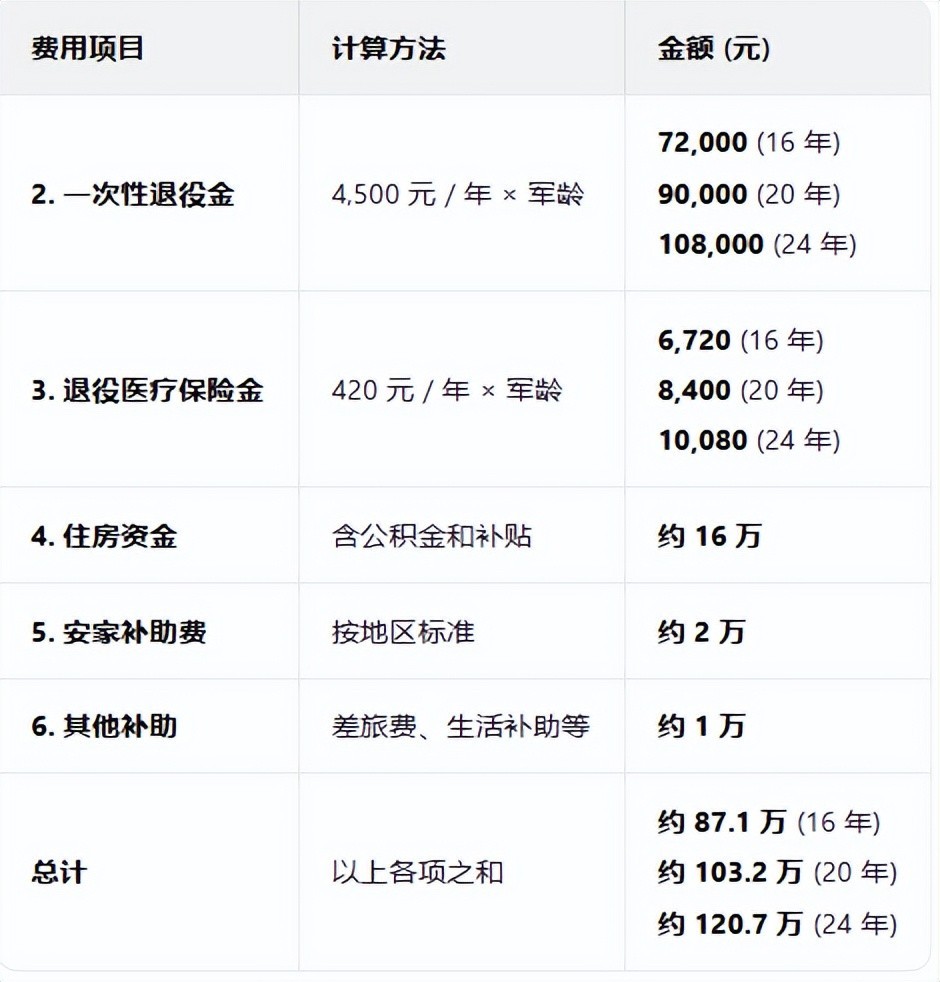Click the 差旅费、生活补助等 cell
Image resolution: width=940 pixels, height=982 pixels.
(x=461, y=726)
